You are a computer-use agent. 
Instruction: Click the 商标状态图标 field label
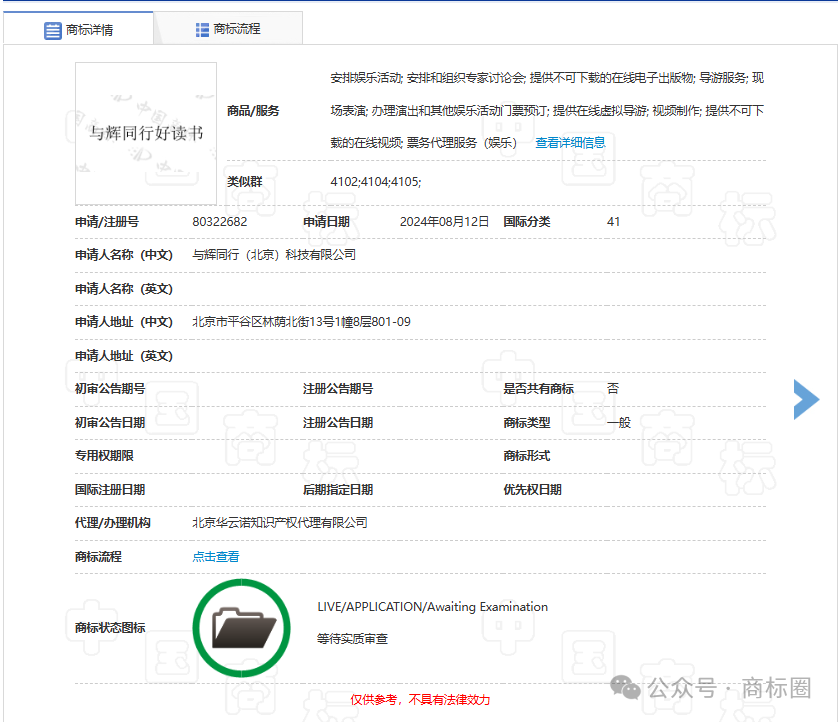[x=110, y=628]
